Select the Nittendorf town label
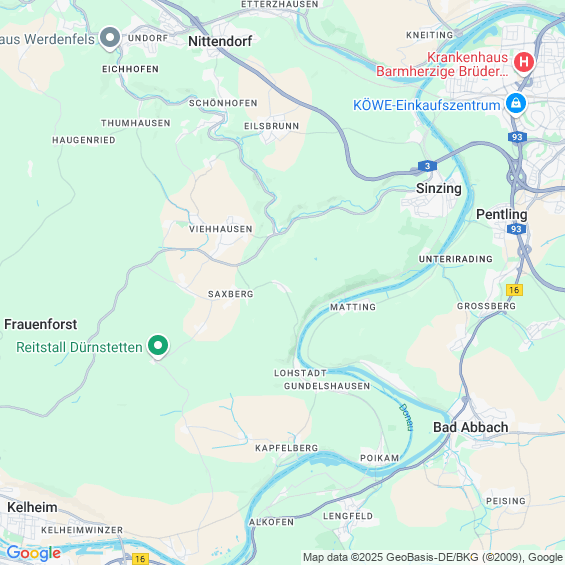 click(x=220, y=41)
